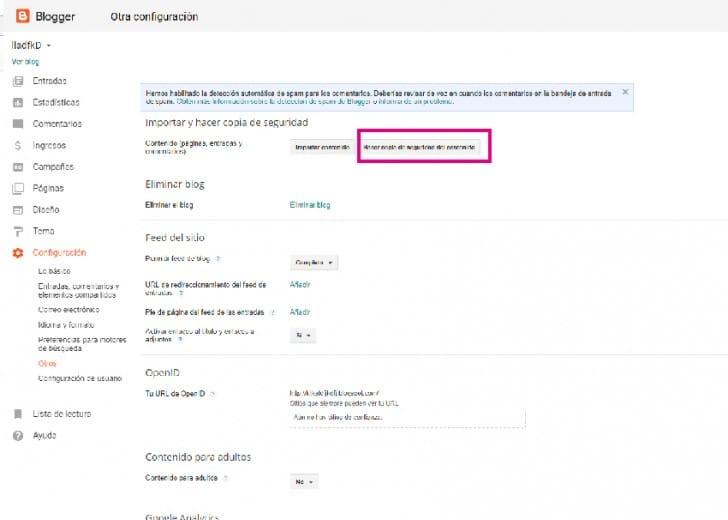Click the Importar contenido button
The width and height of the screenshot is (728, 520).
[x=322, y=147]
